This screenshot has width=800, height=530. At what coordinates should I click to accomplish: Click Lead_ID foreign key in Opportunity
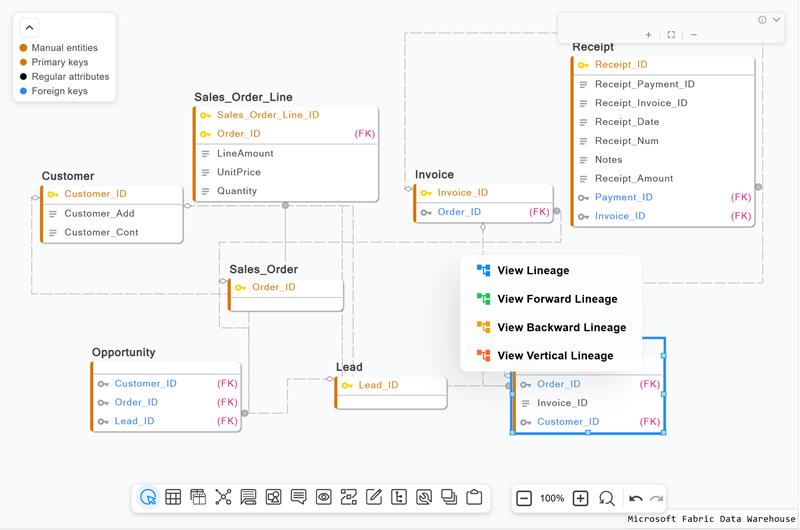point(167,421)
